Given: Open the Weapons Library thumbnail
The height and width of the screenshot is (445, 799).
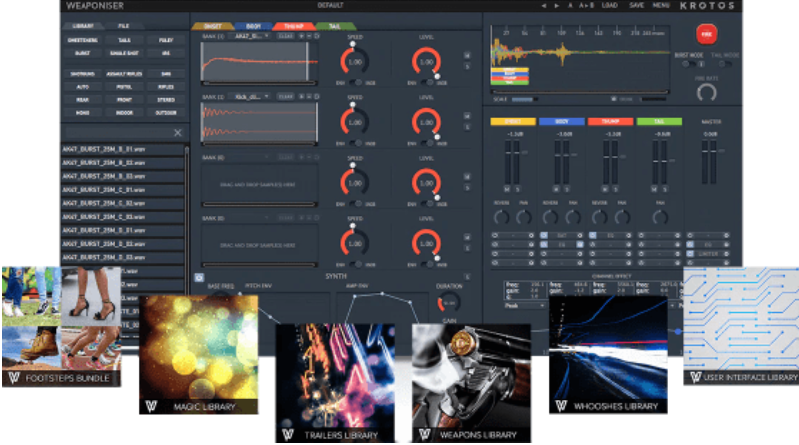Looking at the screenshot, I should [x=464, y=383].
